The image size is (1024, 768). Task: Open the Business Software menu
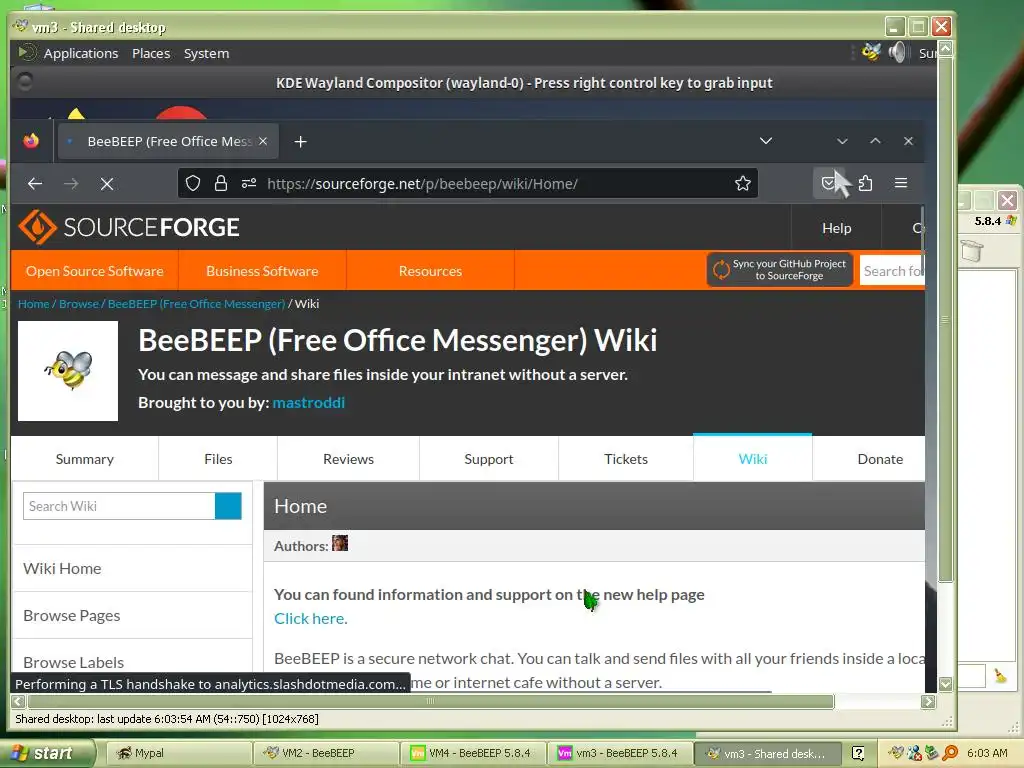pyautogui.click(x=262, y=271)
